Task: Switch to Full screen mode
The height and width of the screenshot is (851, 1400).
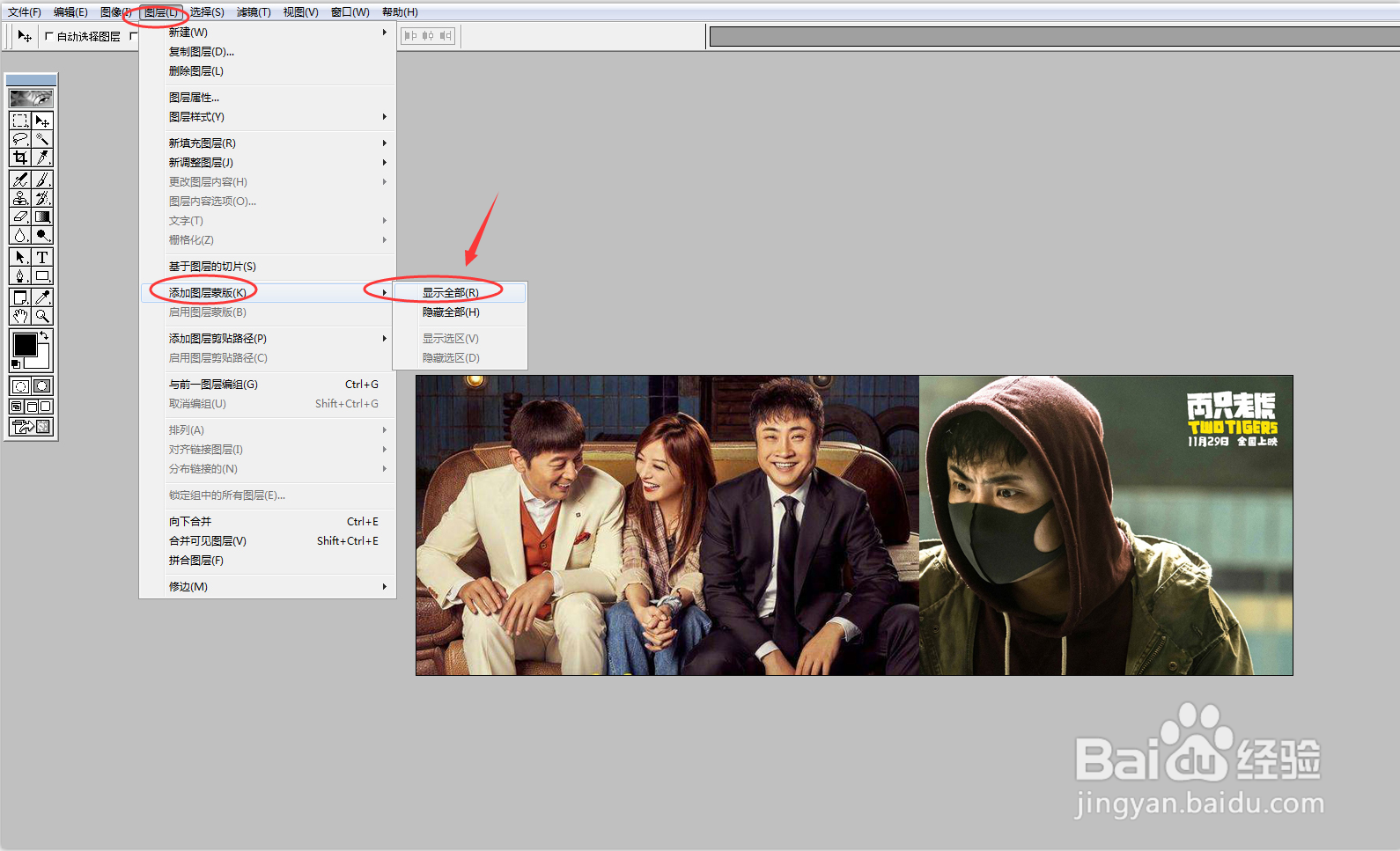Action: [46, 407]
